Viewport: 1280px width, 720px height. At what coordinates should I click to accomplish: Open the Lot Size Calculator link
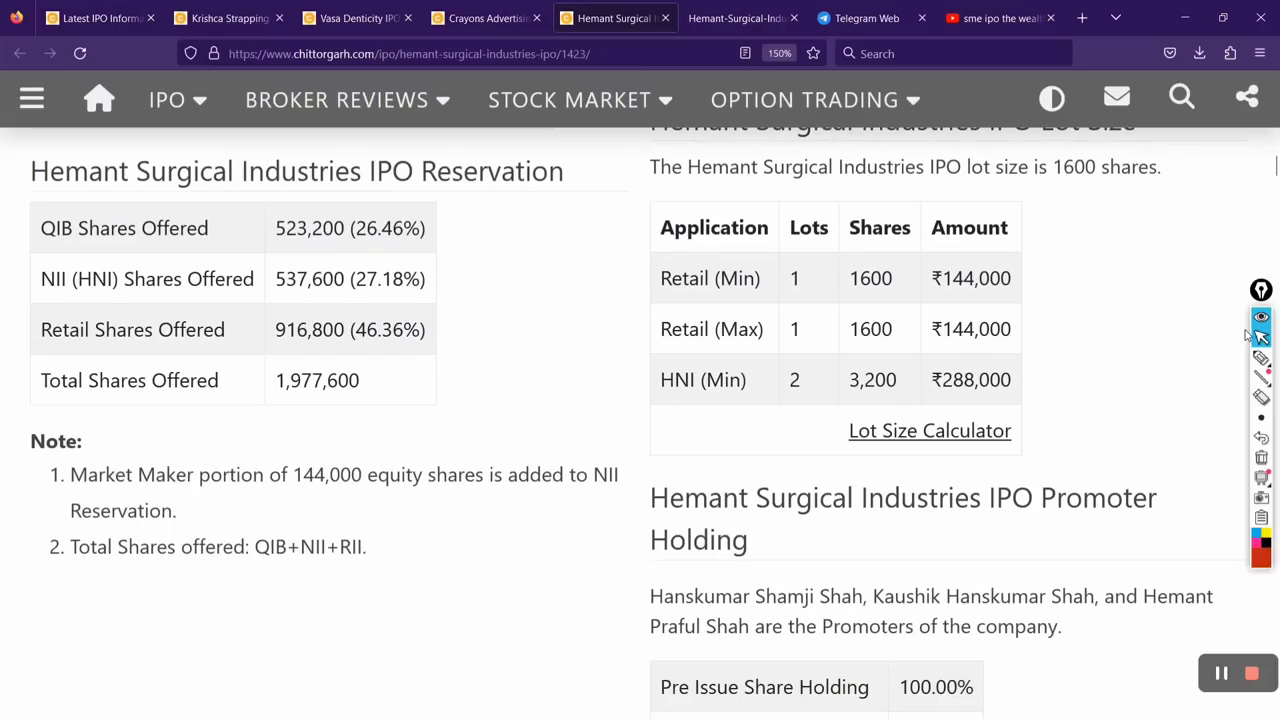[x=930, y=430]
